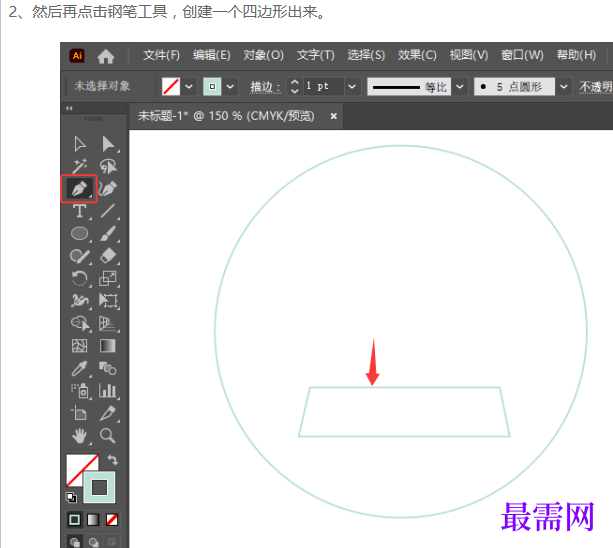Select the Blend tool
Viewport: 613px width, 548px height.
[108, 369]
